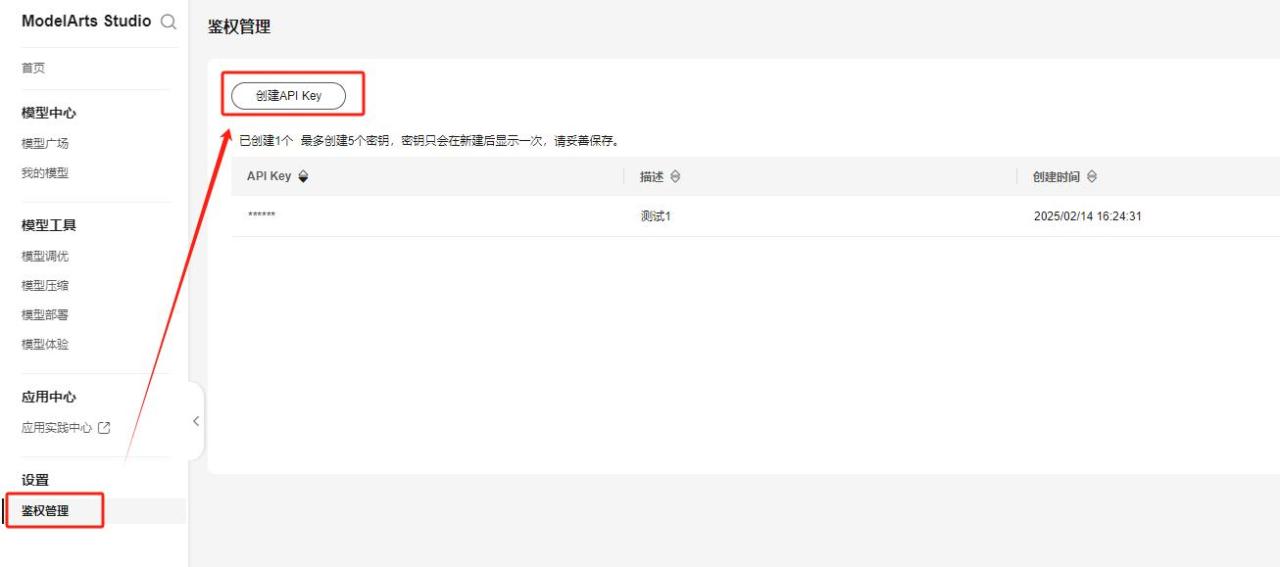Open 模型体验 menu item
Screen dimensions: 1280x567
45,344
